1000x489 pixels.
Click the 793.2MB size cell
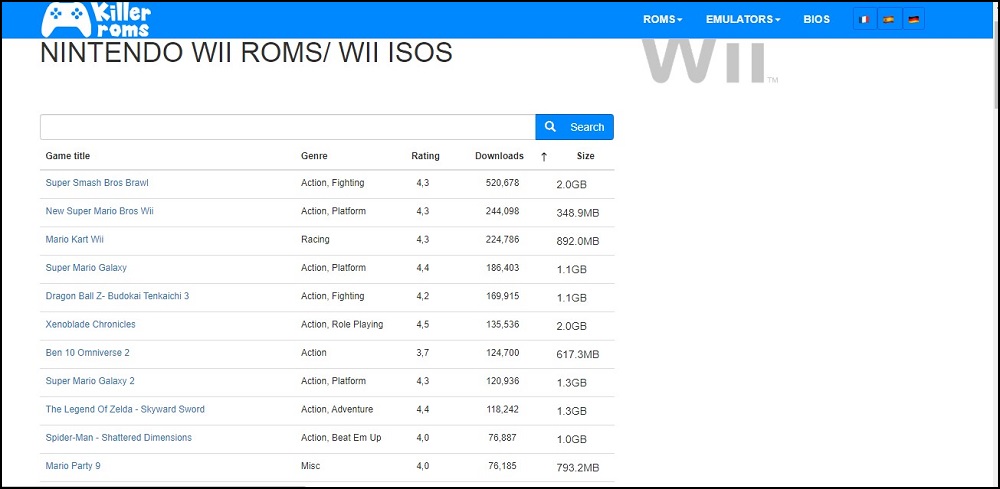tap(578, 468)
